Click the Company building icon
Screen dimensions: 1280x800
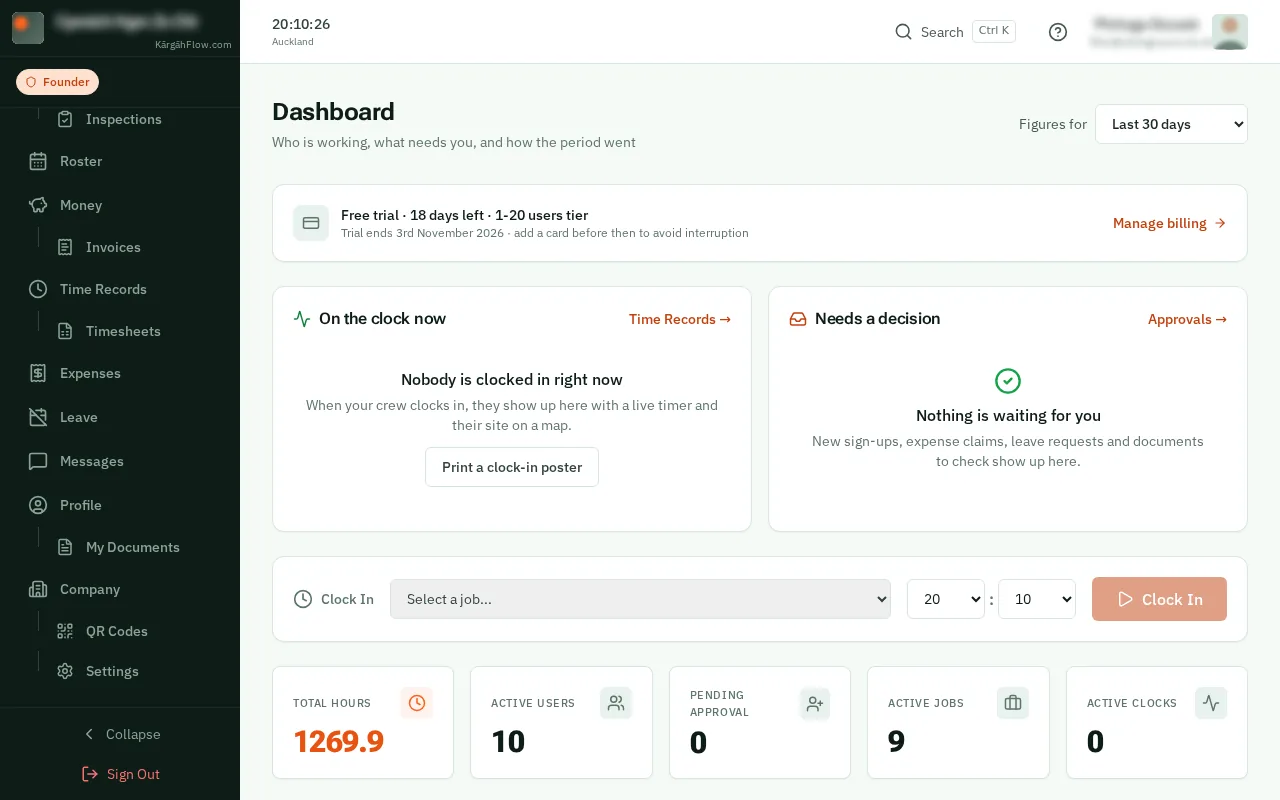pos(38,589)
